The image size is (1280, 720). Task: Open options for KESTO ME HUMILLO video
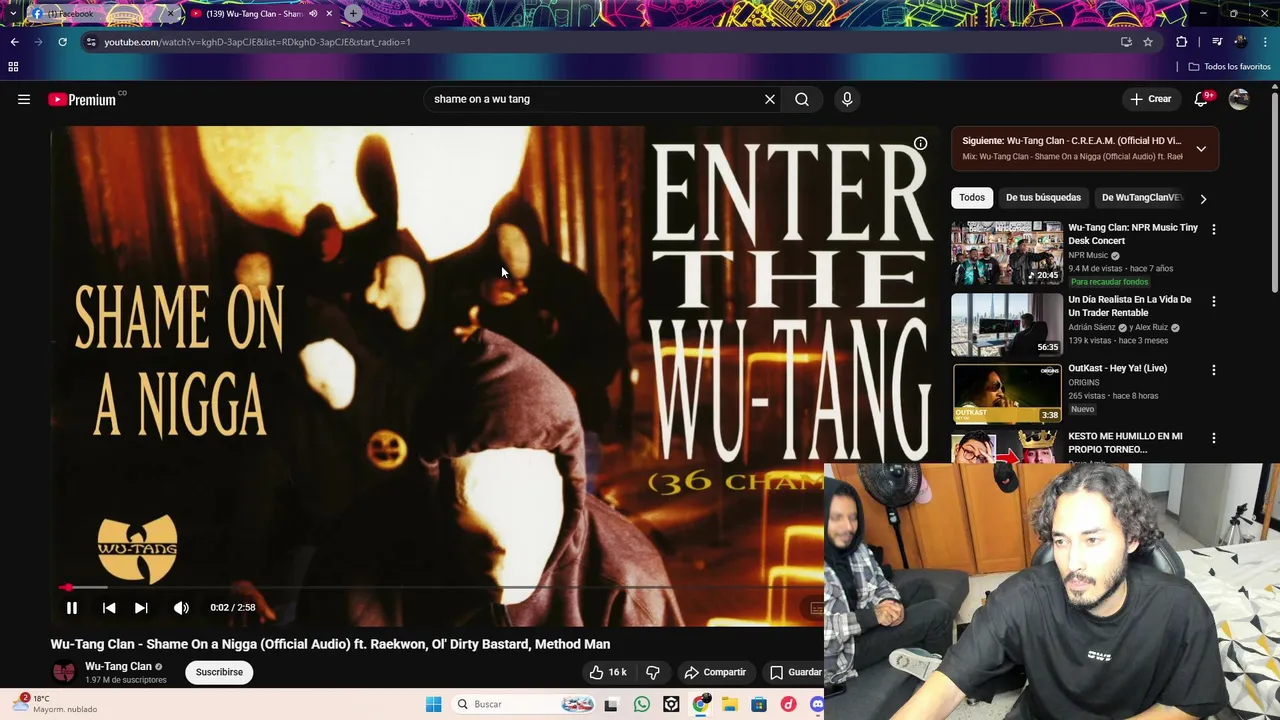(1214, 438)
